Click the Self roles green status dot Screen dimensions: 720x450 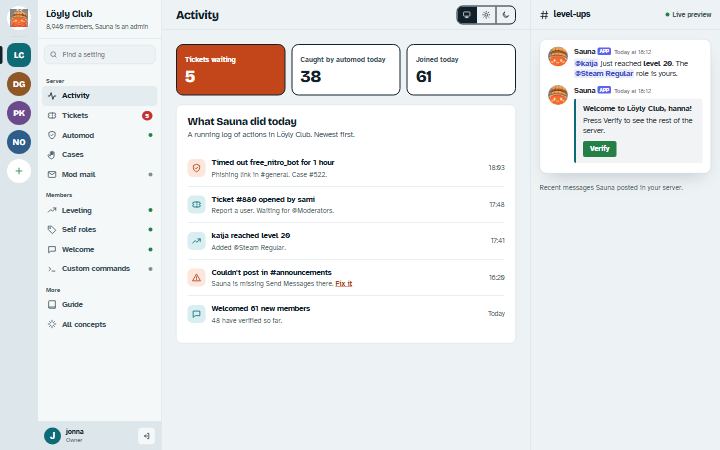pos(150,229)
